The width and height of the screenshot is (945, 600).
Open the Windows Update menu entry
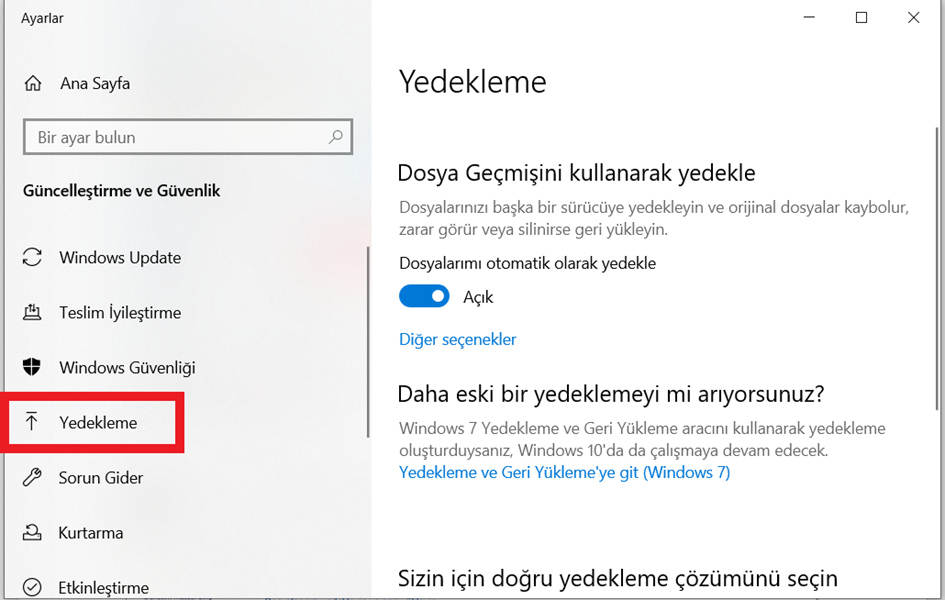[x=102, y=257]
